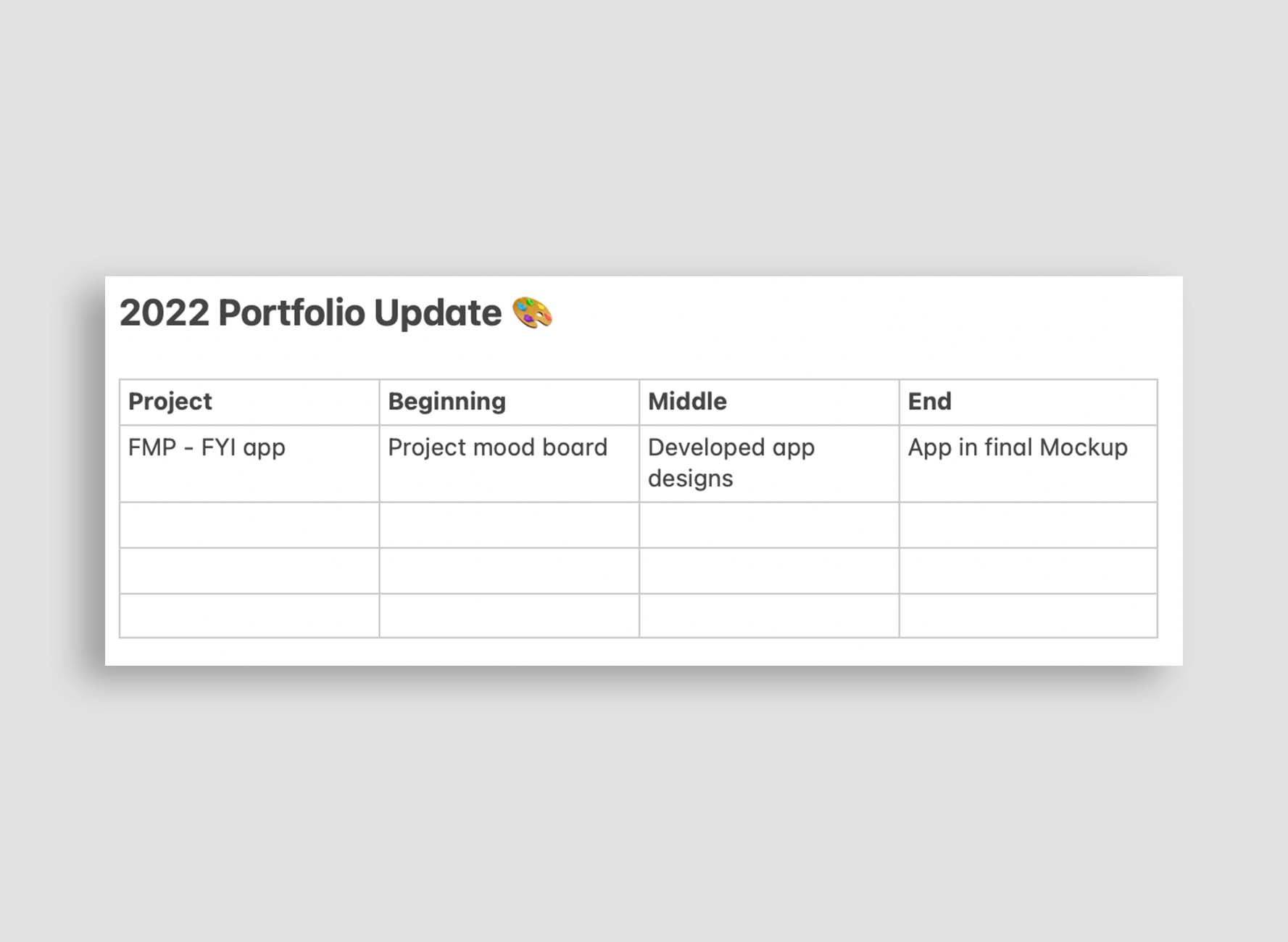Click empty End cell in fourth row
Screen dimensions: 1288x942
[x=1029, y=571]
